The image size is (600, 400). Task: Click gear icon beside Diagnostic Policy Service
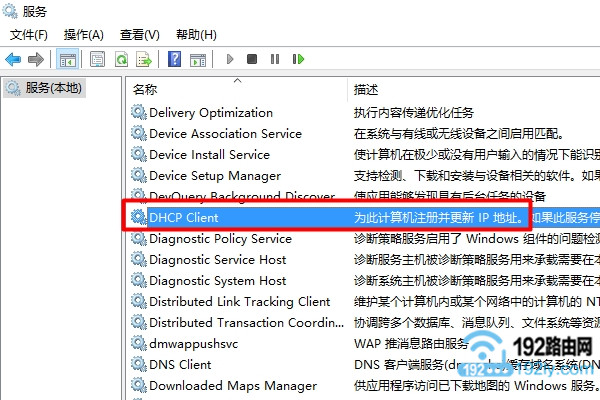point(139,238)
